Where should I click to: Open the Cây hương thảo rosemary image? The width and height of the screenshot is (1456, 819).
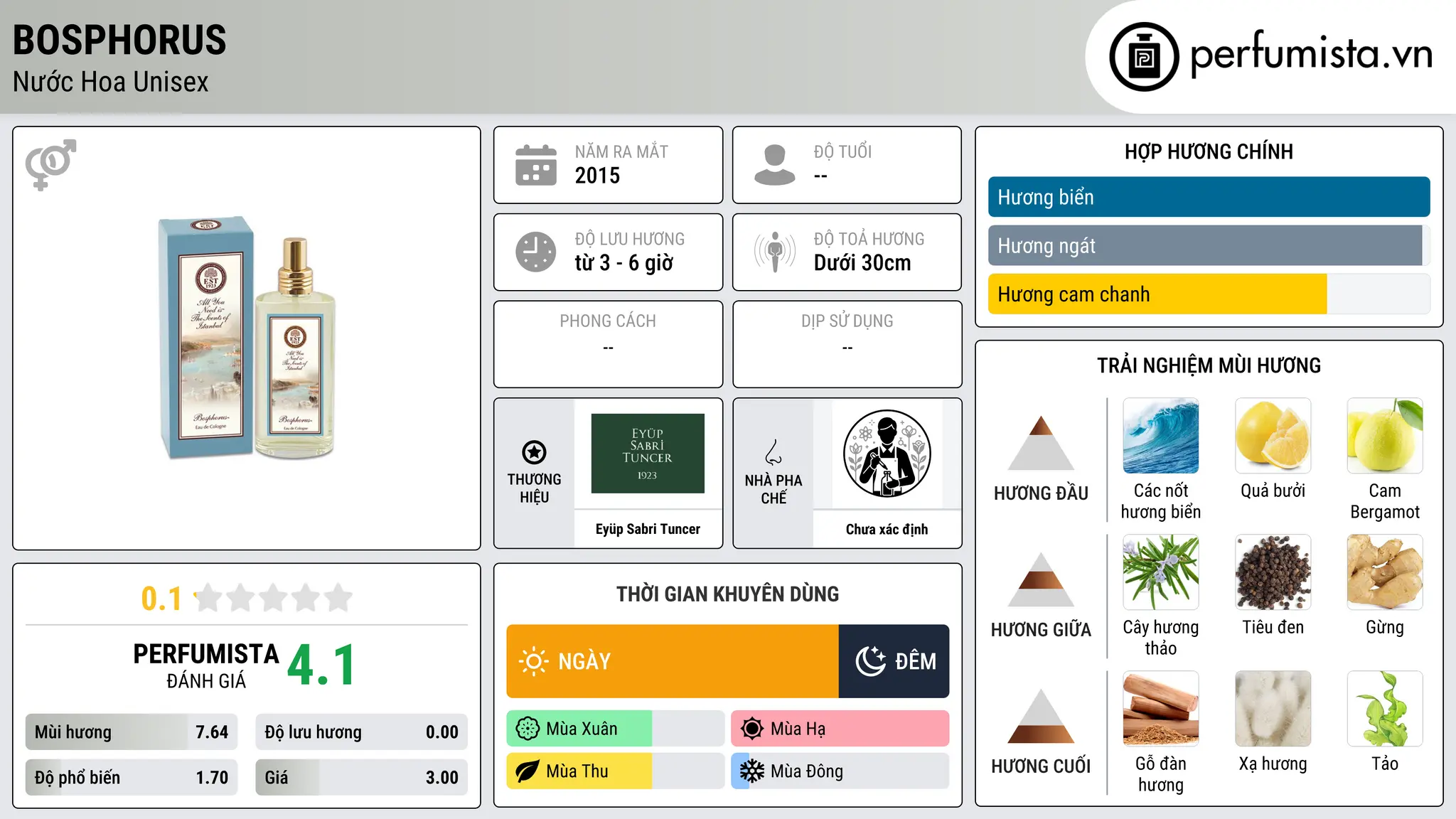point(1161,572)
